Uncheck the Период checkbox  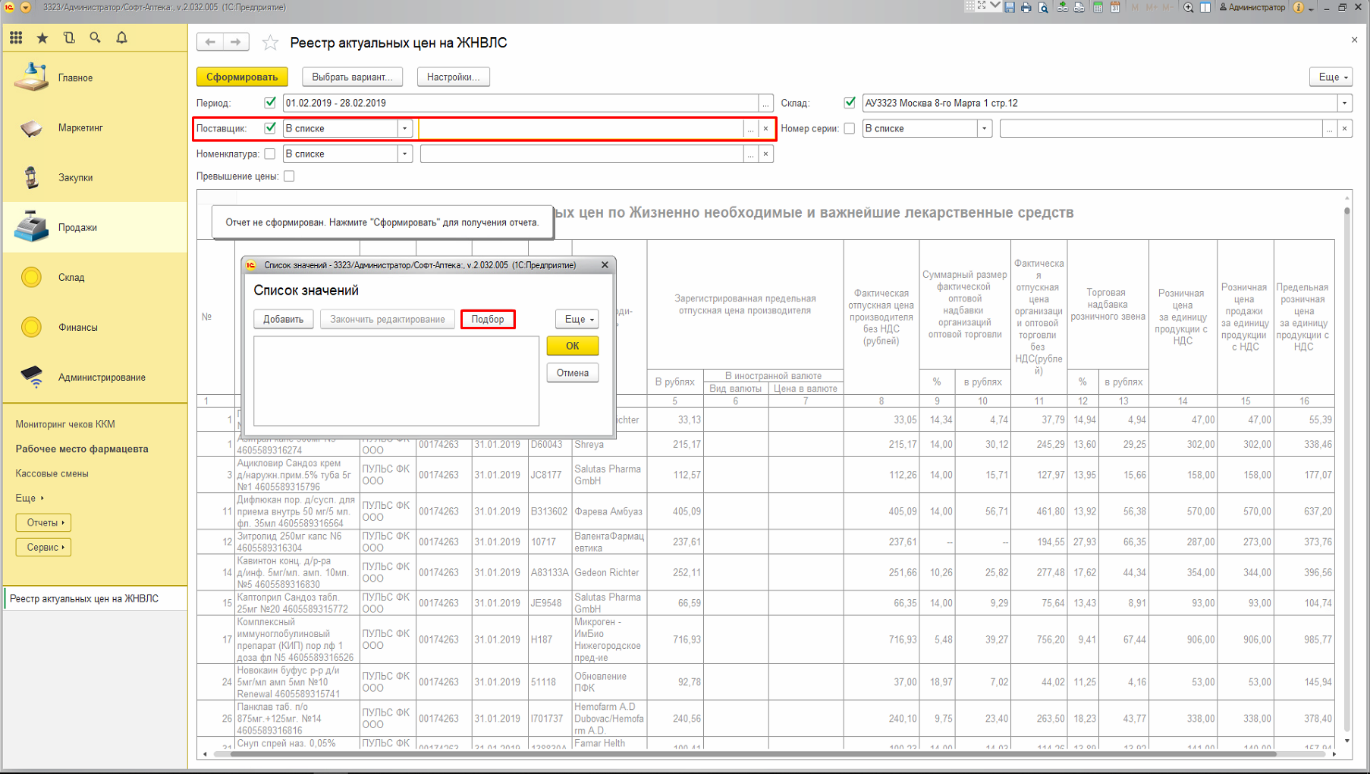269,103
